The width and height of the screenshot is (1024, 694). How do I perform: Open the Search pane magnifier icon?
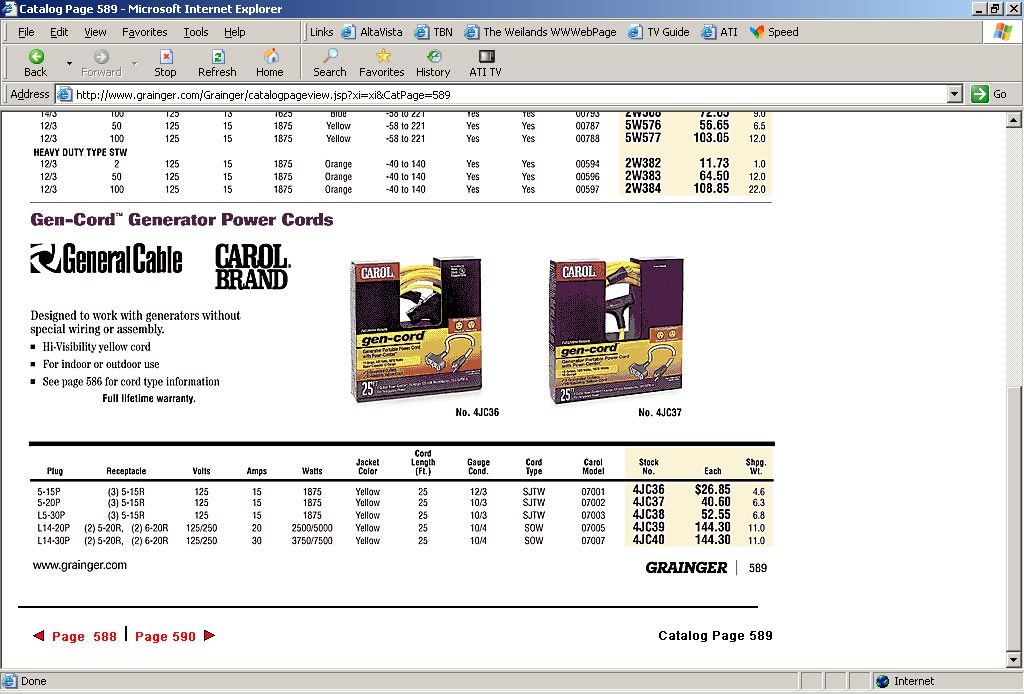click(x=330, y=56)
